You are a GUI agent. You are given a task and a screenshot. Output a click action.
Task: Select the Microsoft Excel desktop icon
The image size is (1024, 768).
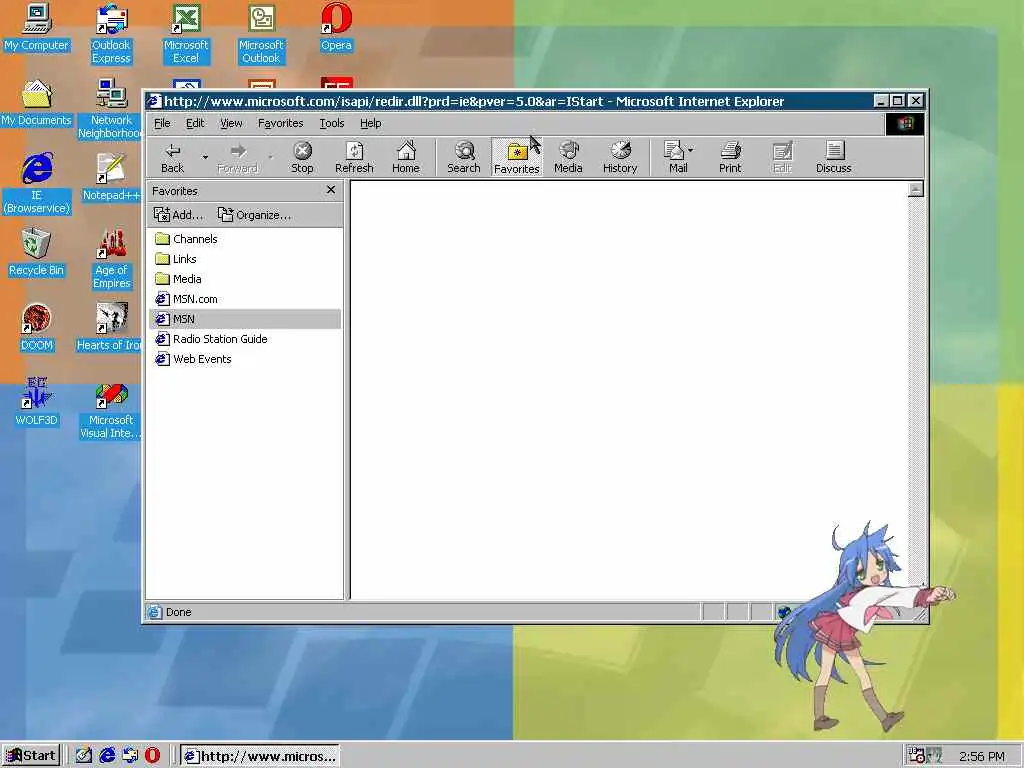186,34
